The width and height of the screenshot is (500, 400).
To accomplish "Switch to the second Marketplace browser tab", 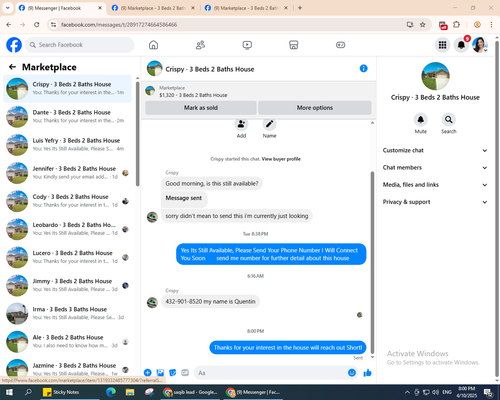I will [x=153, y=8].
